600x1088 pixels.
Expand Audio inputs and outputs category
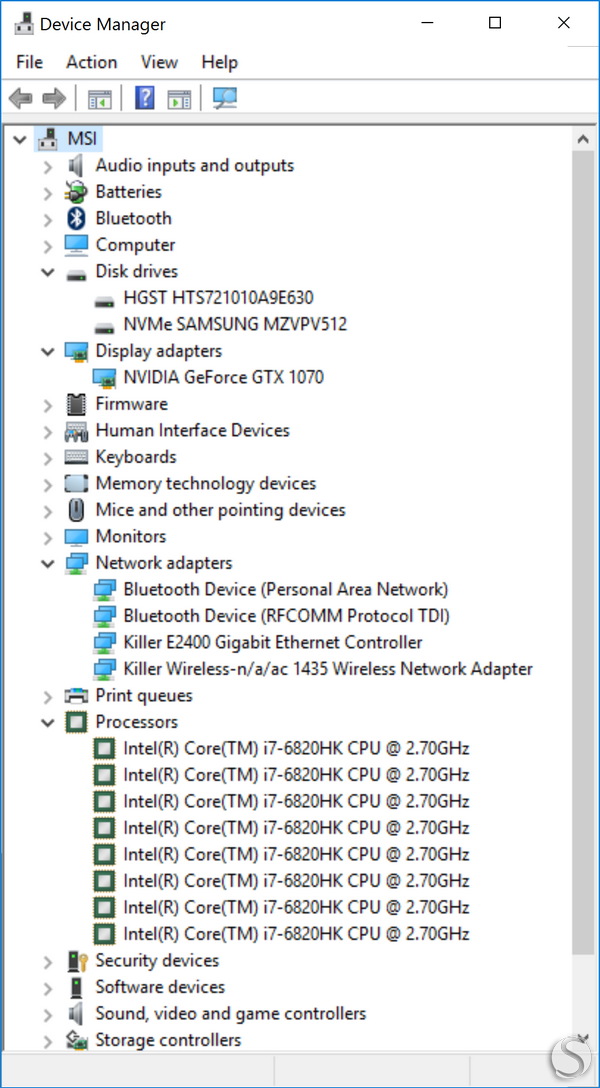click(x=47, y=167)
